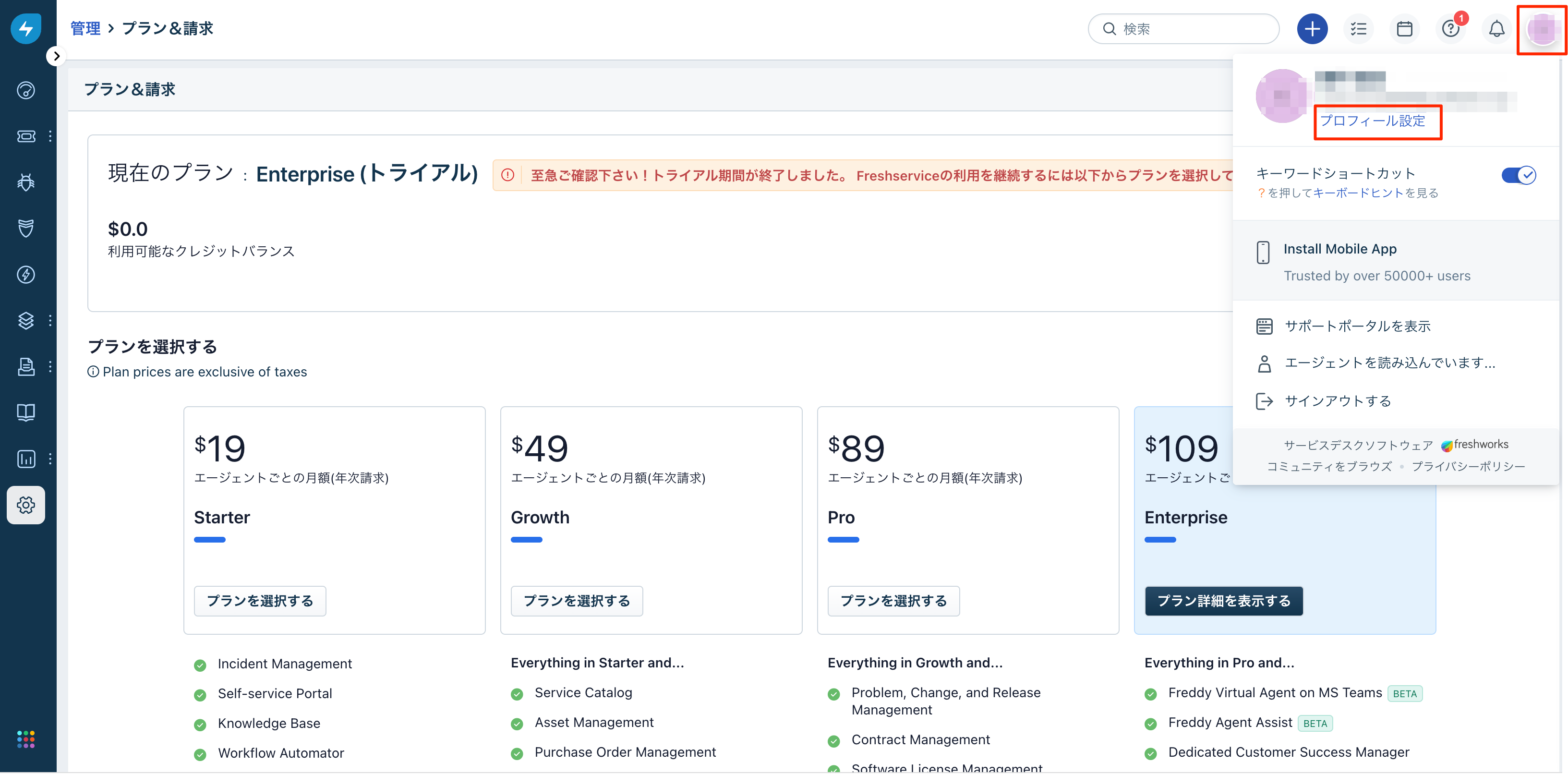1568x774 pixels.
Task: Click プランを選択する for Growth plan
Action: (577, 601)
